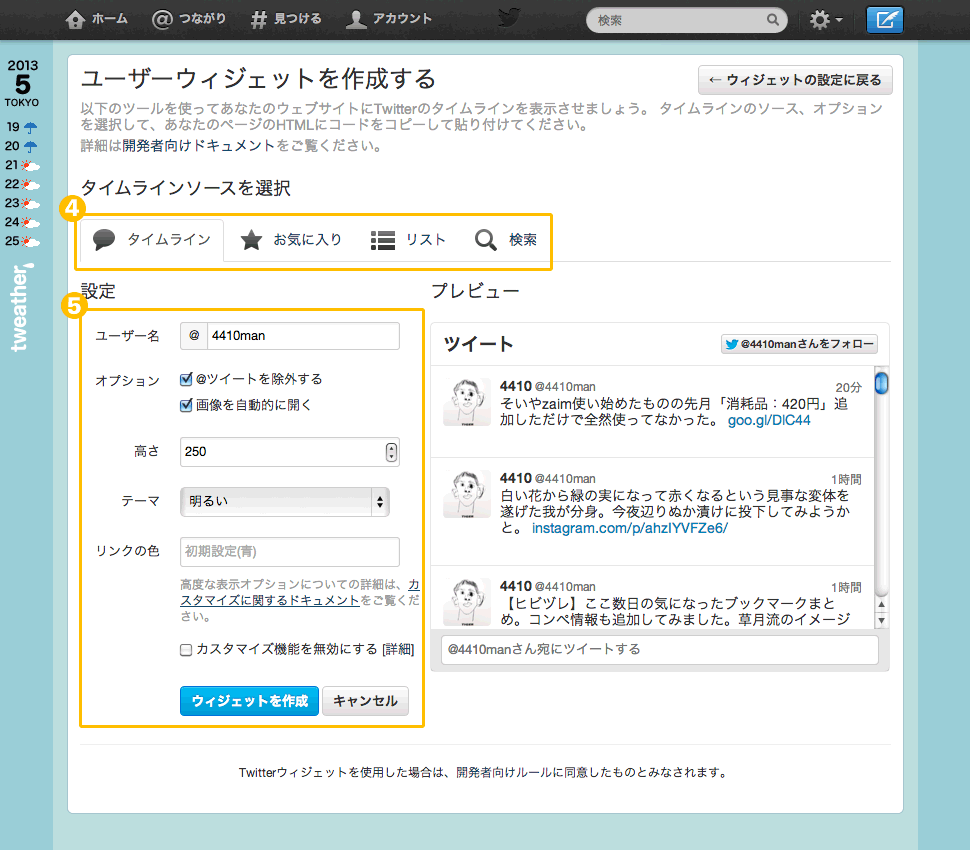
Task: Click the sun-cloud icon for day 23
Action: point(30,204)
